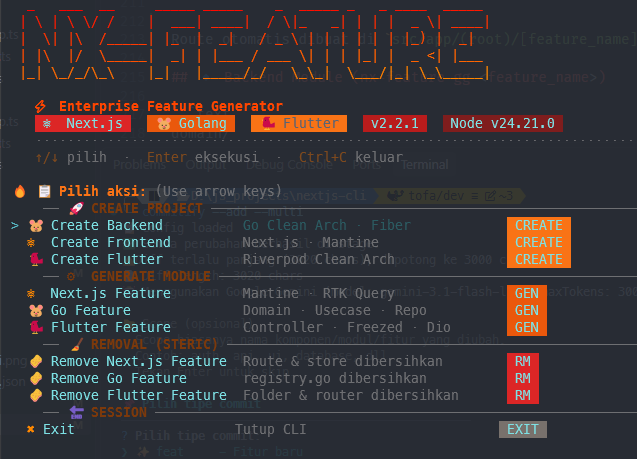
Task: Click the atom icon in Next.js badge
Action: tap(47, 123)
